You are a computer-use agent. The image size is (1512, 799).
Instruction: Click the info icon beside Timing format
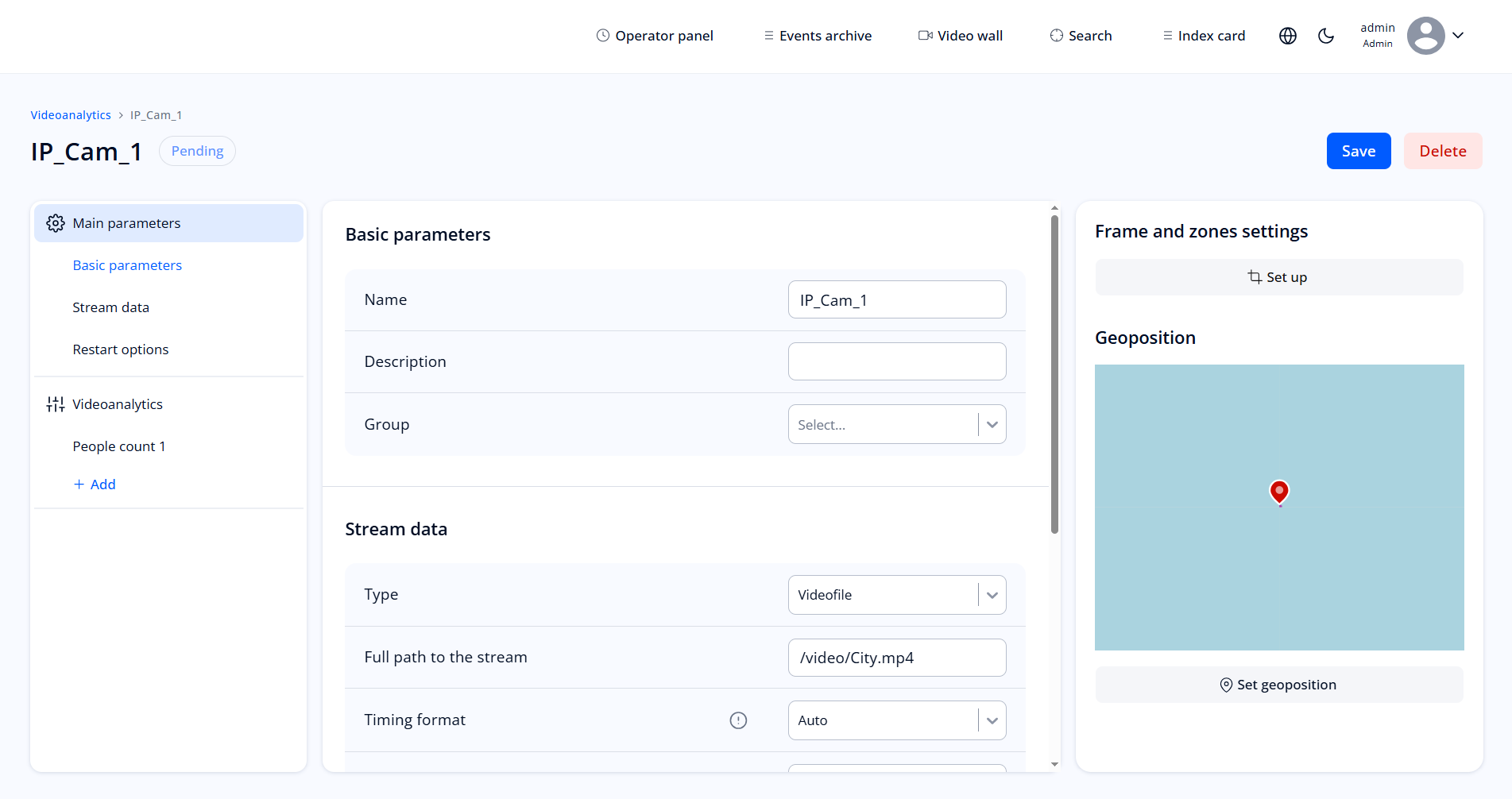pyautogui.click(x=738, y=720)
